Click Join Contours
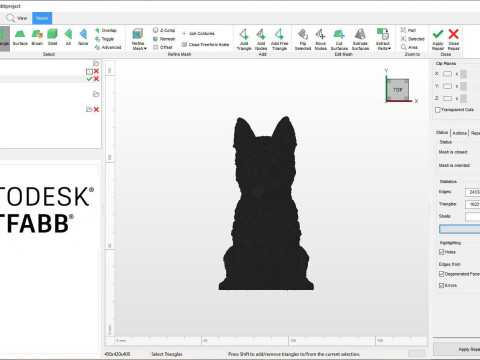Viewport: 480px width, 360px height. pos(198,33)
